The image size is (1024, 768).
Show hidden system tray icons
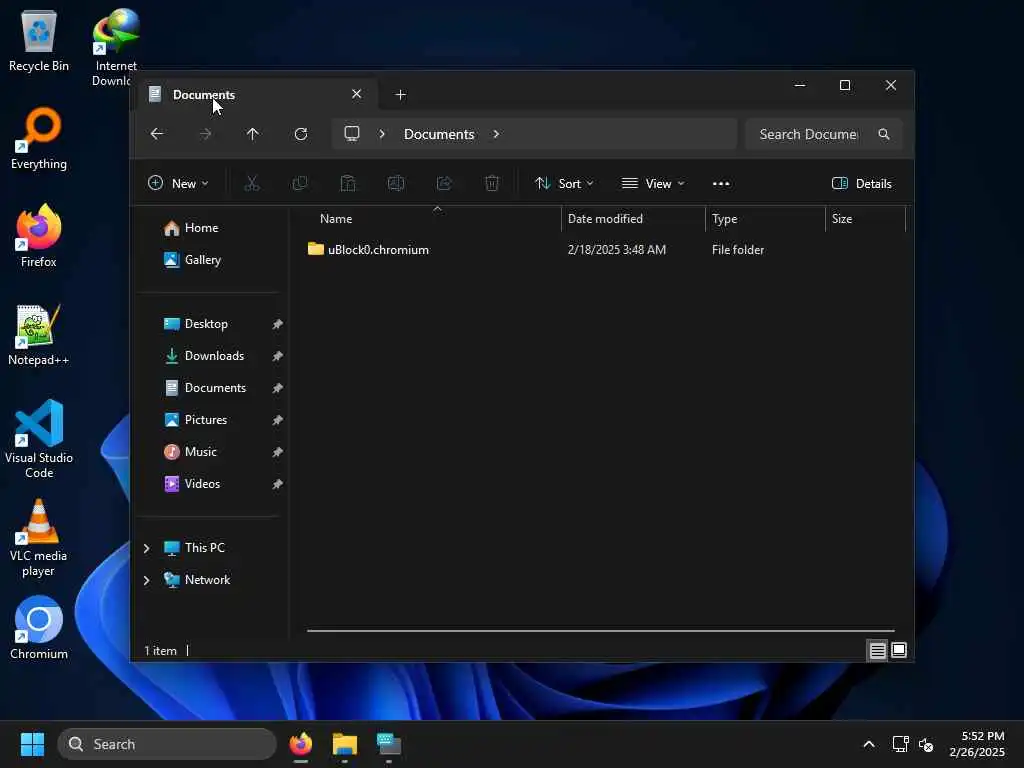tap(869, 744)
